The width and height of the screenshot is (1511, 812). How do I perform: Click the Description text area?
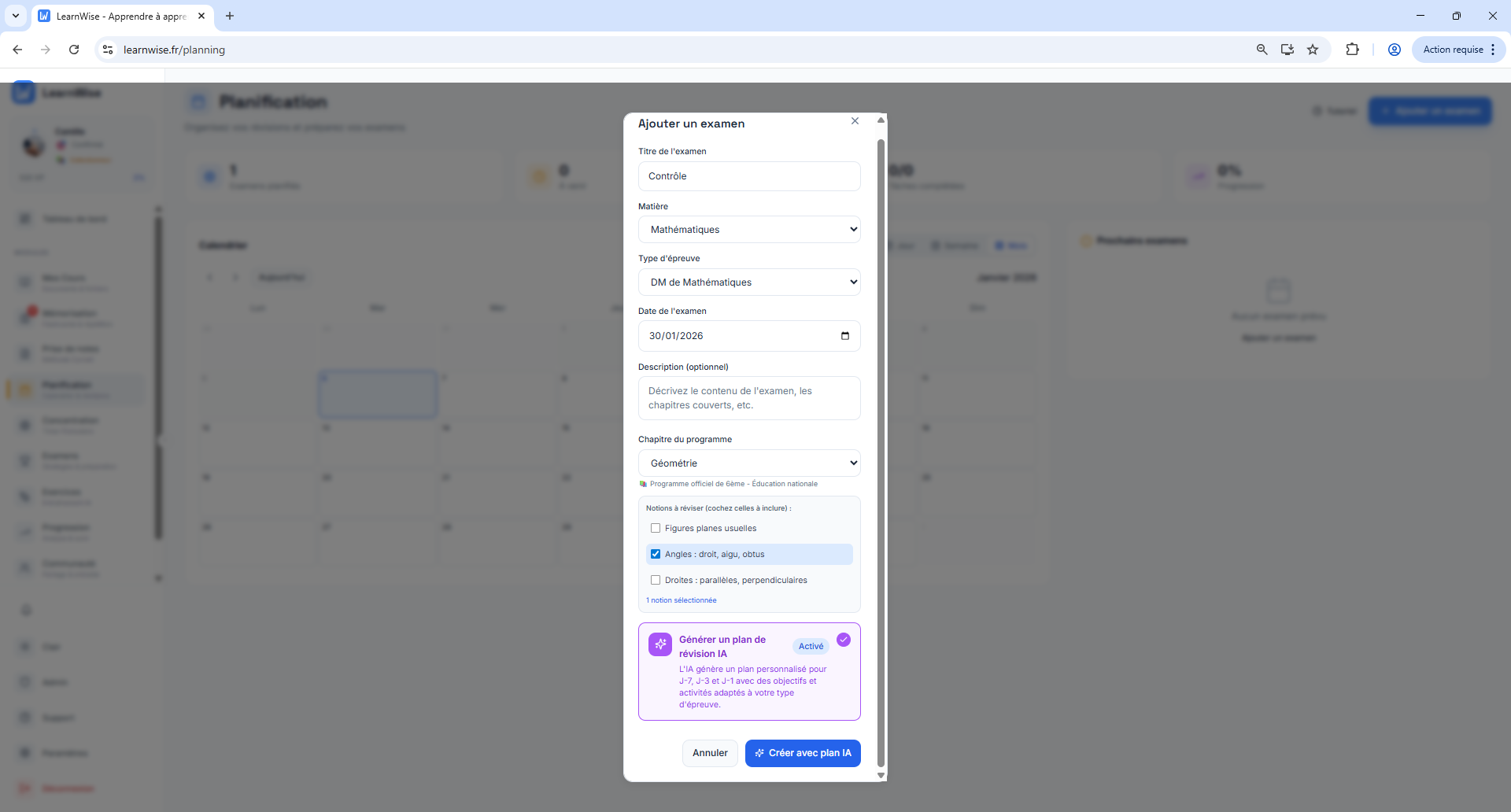click(748, 398)
